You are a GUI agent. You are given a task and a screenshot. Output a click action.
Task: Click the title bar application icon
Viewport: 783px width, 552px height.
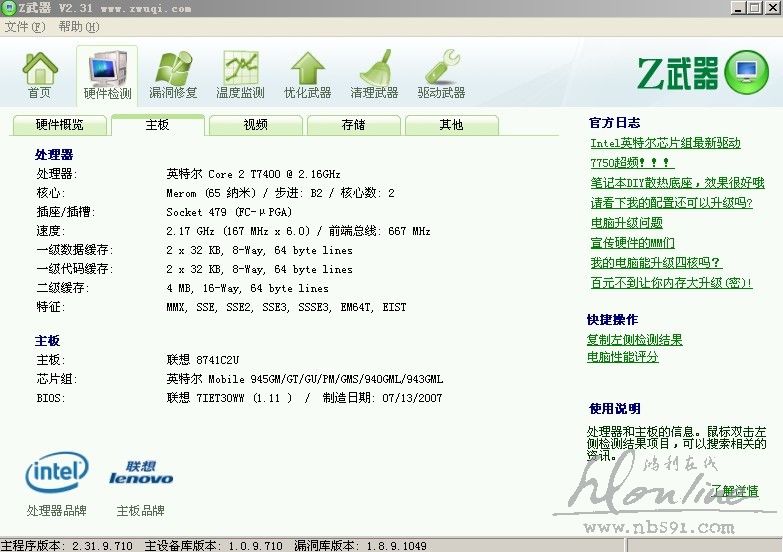[x=8, y=7]
